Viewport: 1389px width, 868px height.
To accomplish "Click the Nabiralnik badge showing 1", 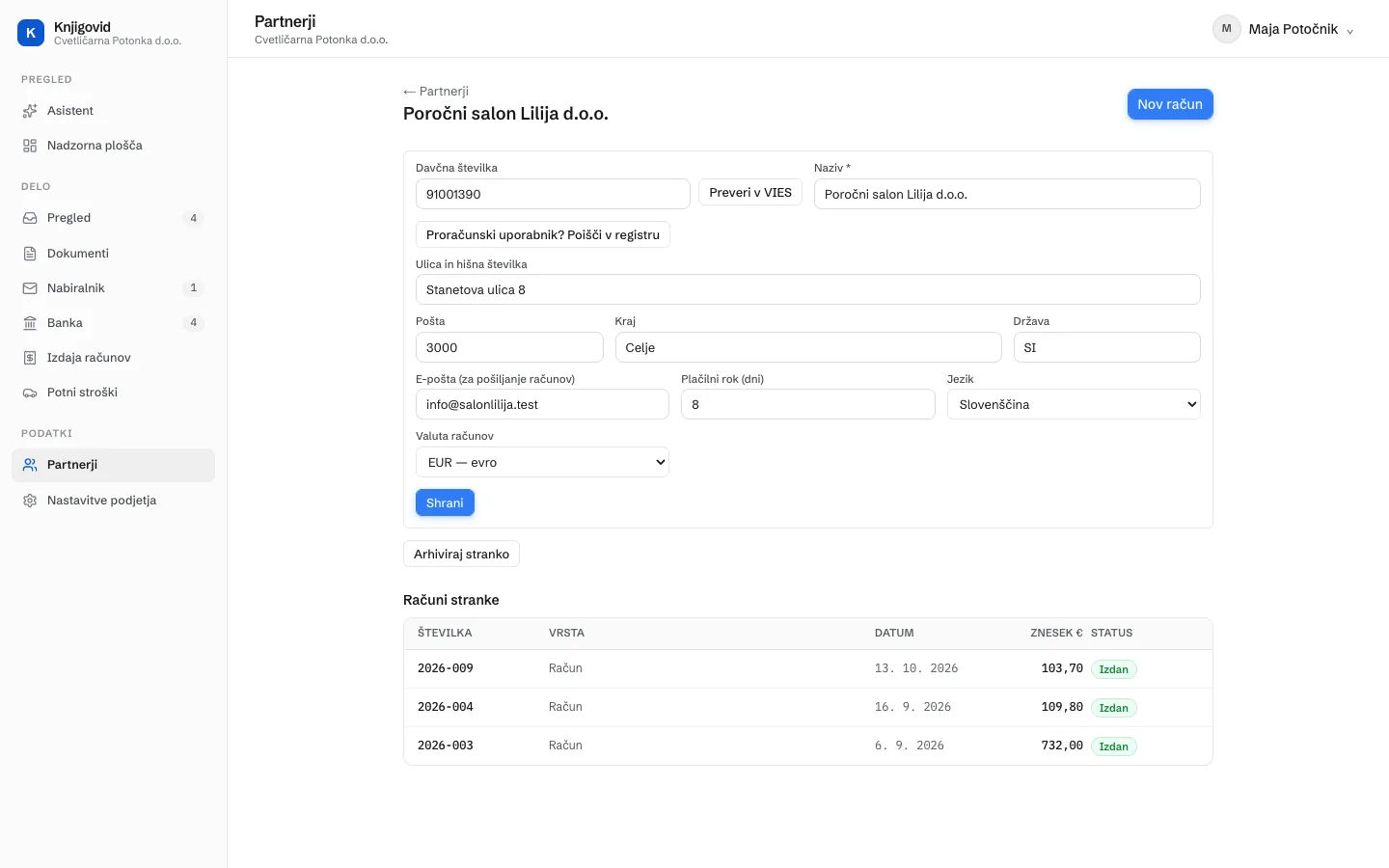I will 193,288.
